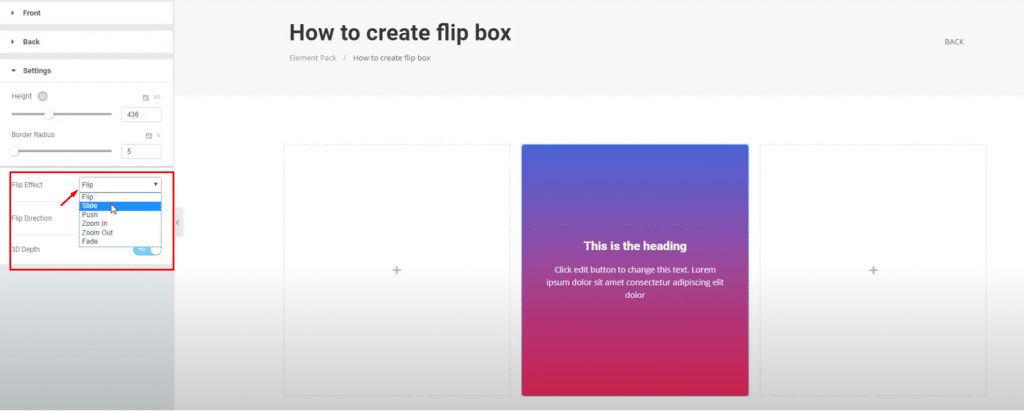Screen dimensions: 1024x412
Task: Expand the Back section
Action: tap(31, 42)
